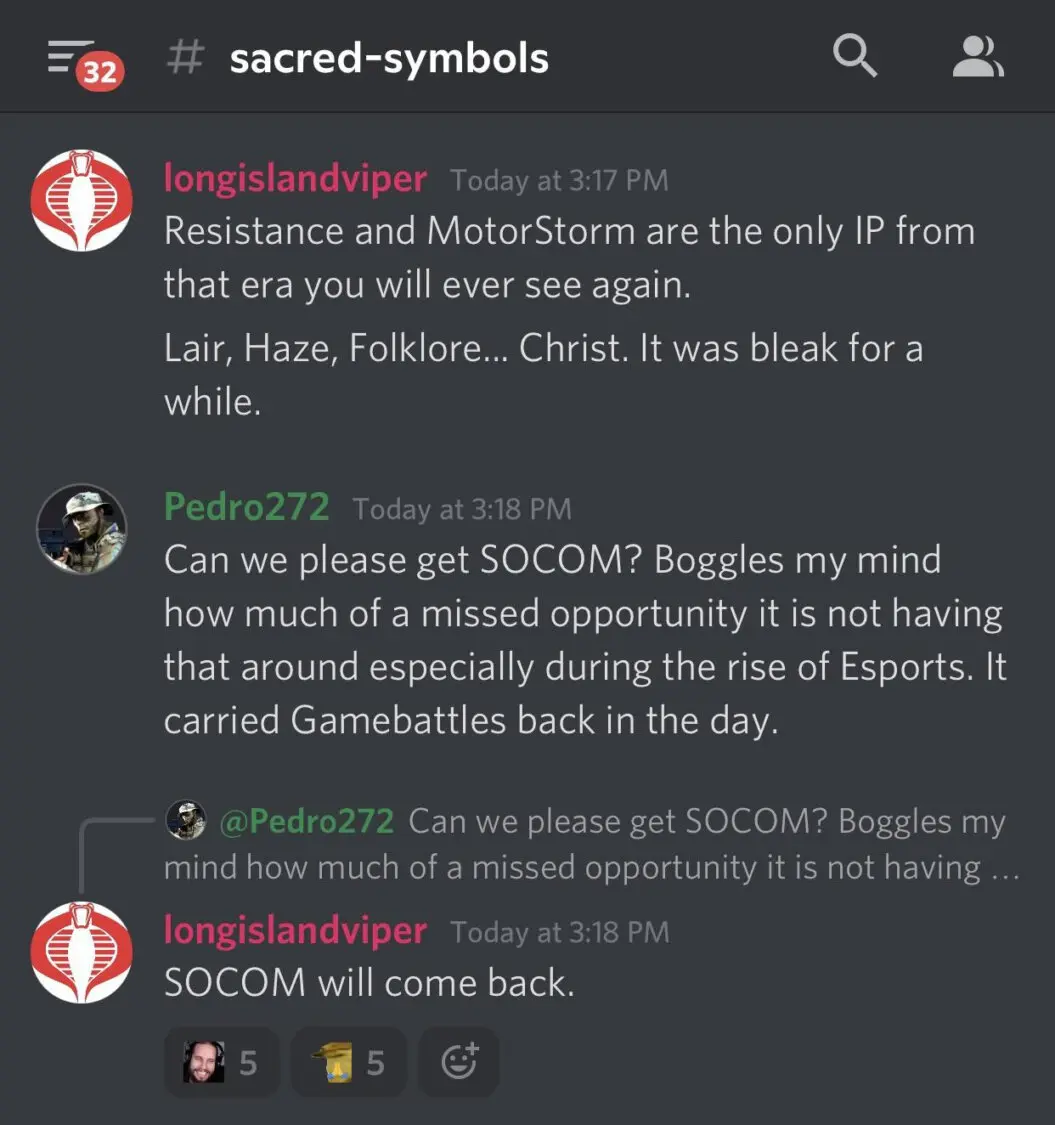
Task: Toggle the bearded face emoji reaction
Action: pyautogui.click(x=222, y=1062)
